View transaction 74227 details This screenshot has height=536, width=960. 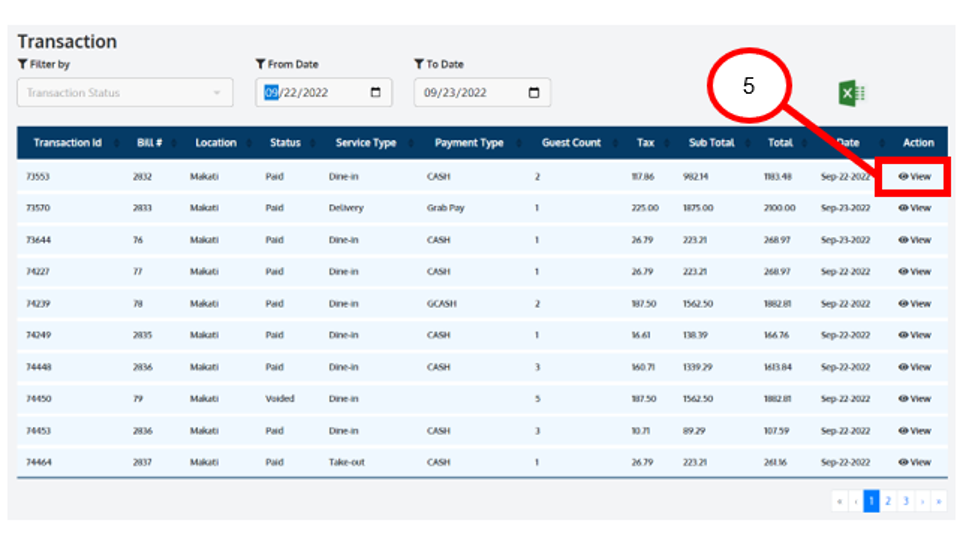point(915,271)
